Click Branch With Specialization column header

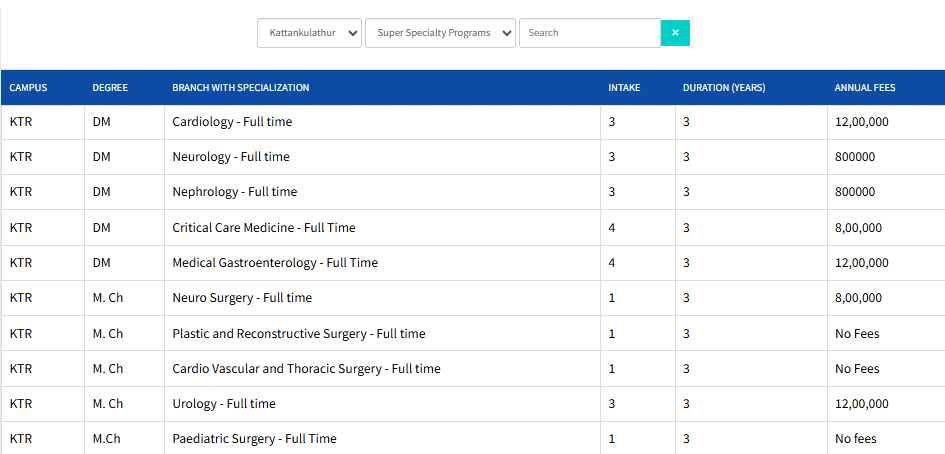241,88
